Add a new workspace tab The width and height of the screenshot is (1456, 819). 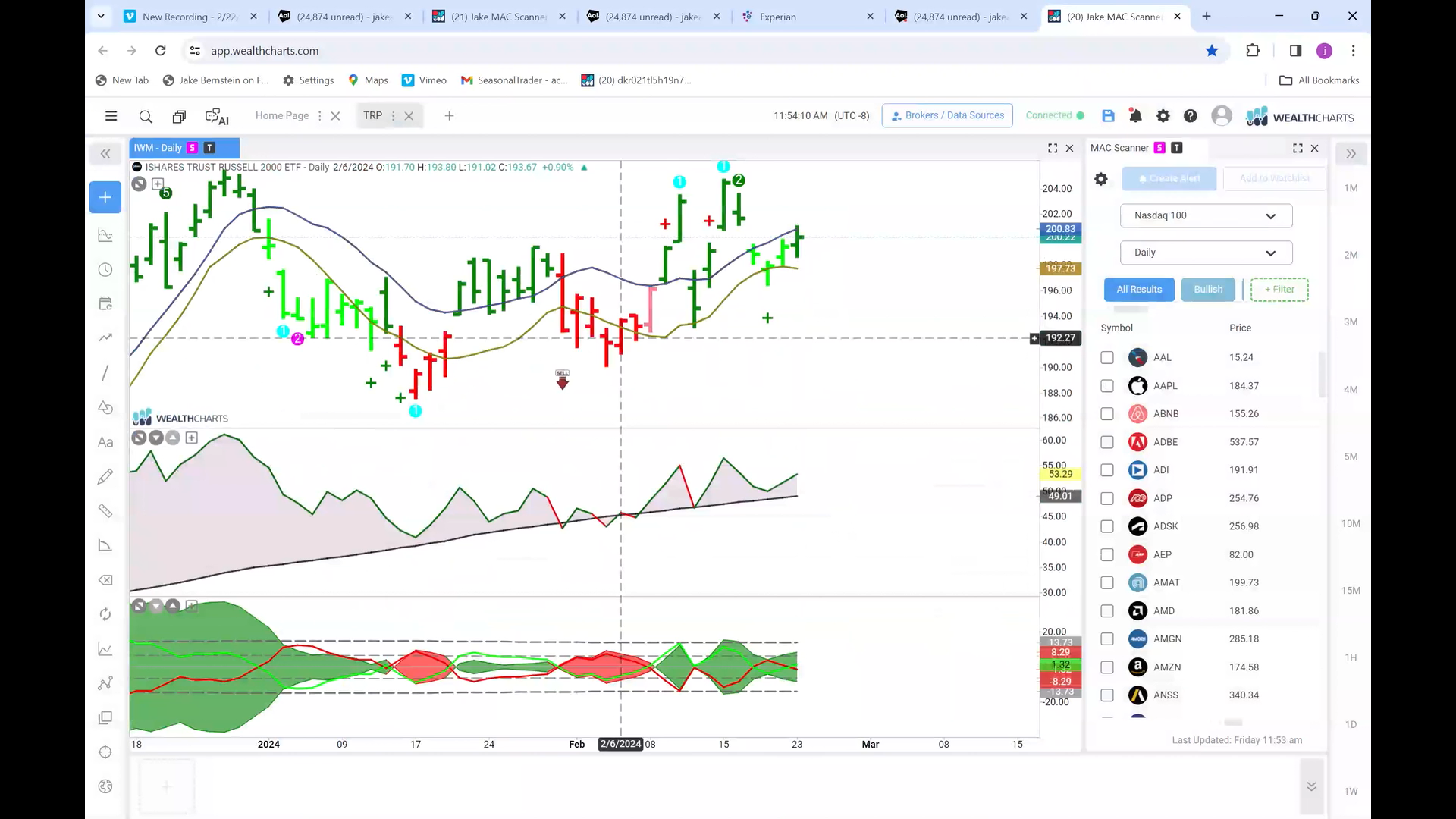click(449, 116)
